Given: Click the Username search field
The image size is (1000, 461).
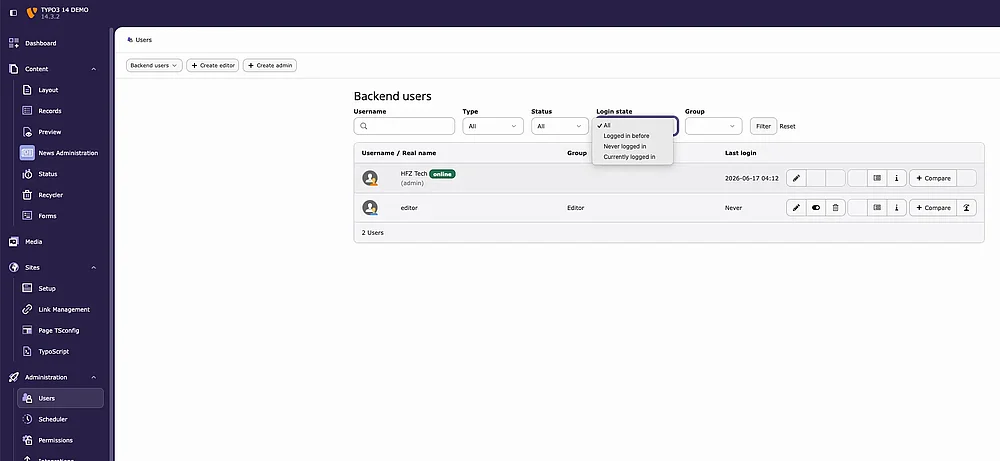Looking at the screenshot, I should coord(404,126).
